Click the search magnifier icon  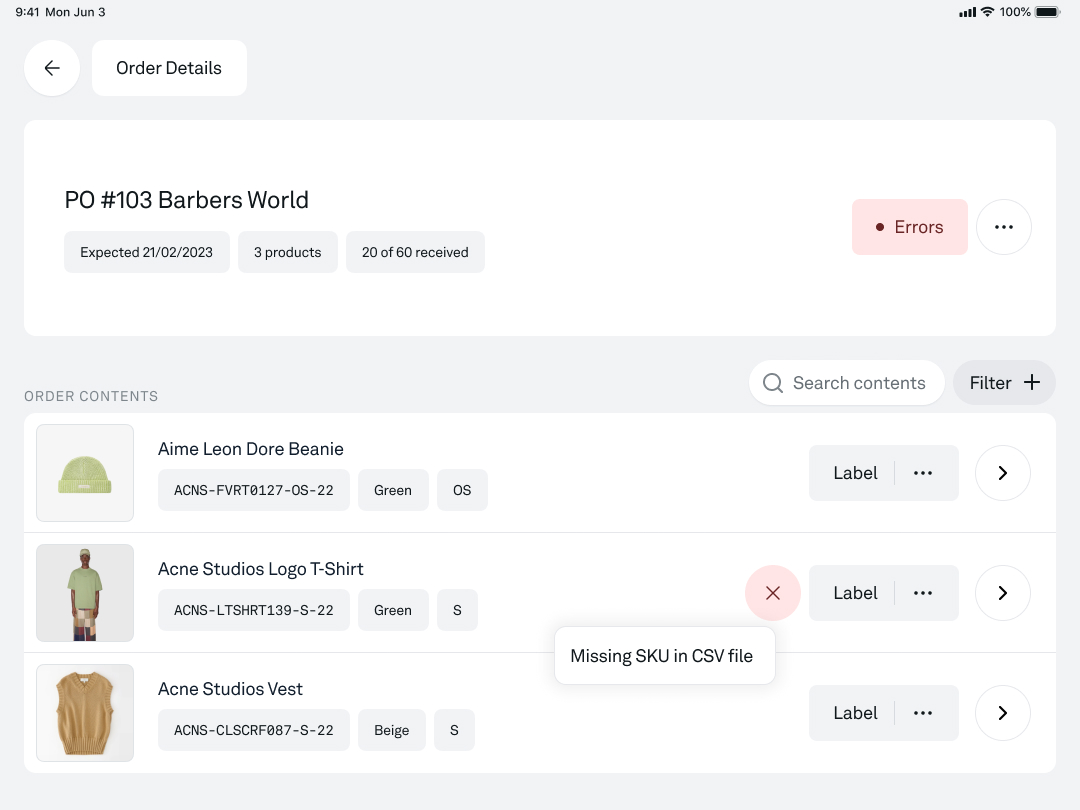[x=773, y=383]
